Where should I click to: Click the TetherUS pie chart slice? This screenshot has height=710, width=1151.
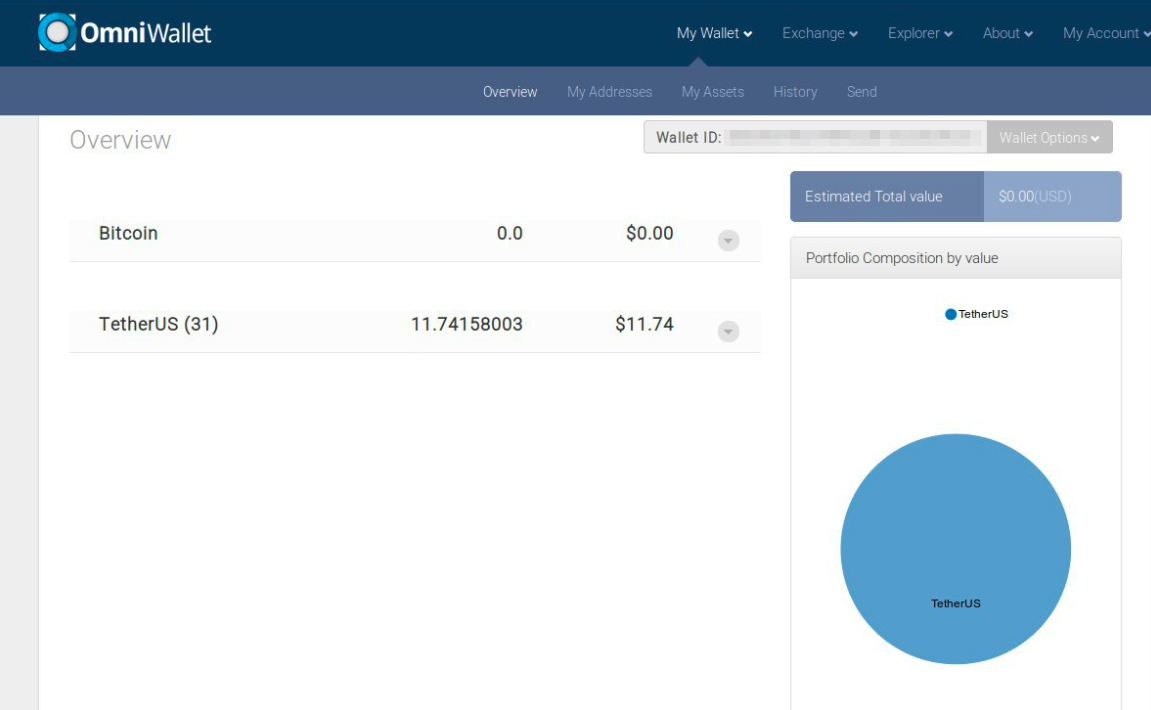[x=956, y=549]
